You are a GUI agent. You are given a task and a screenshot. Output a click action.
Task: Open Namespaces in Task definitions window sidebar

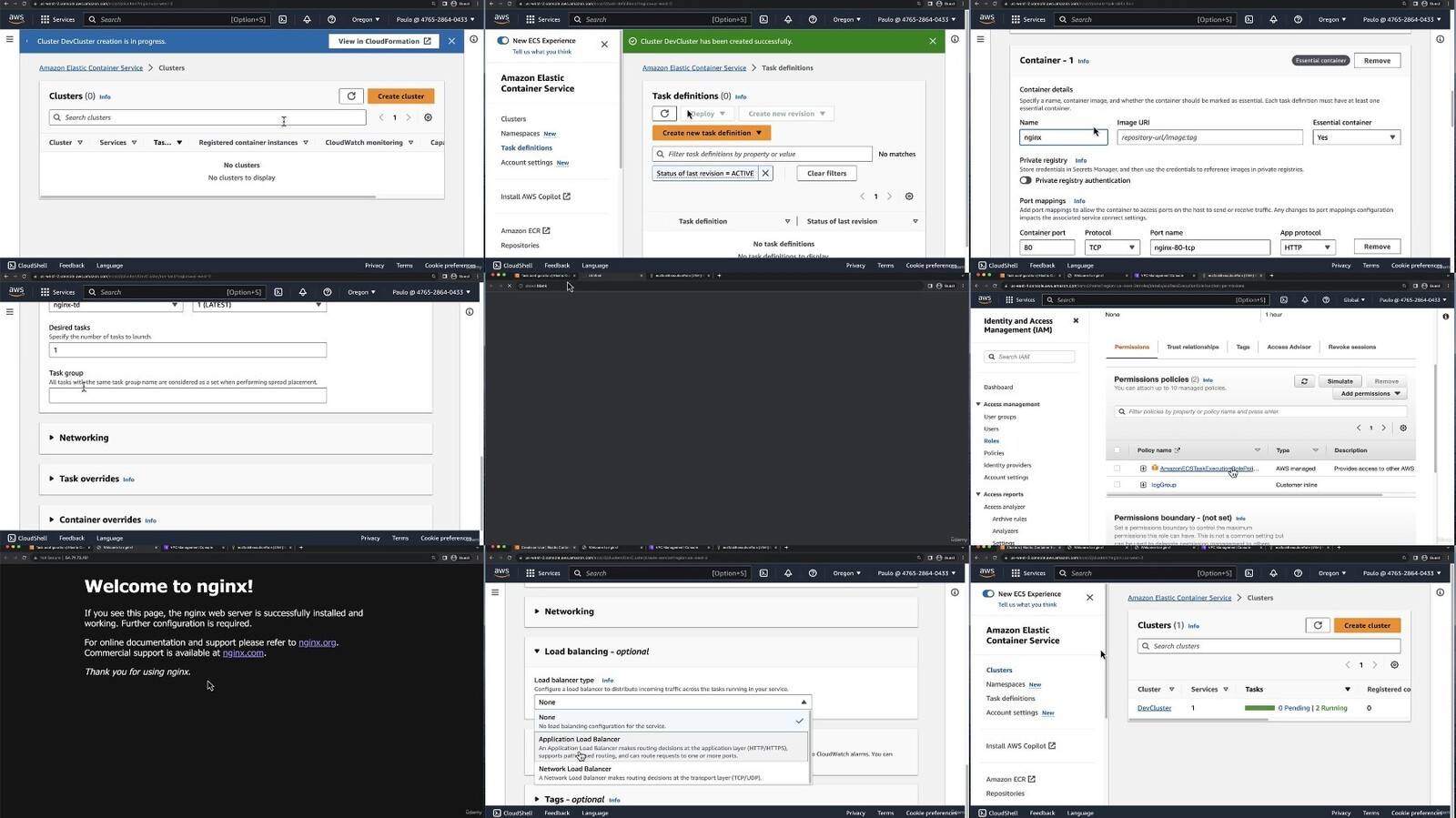point(520,134)
